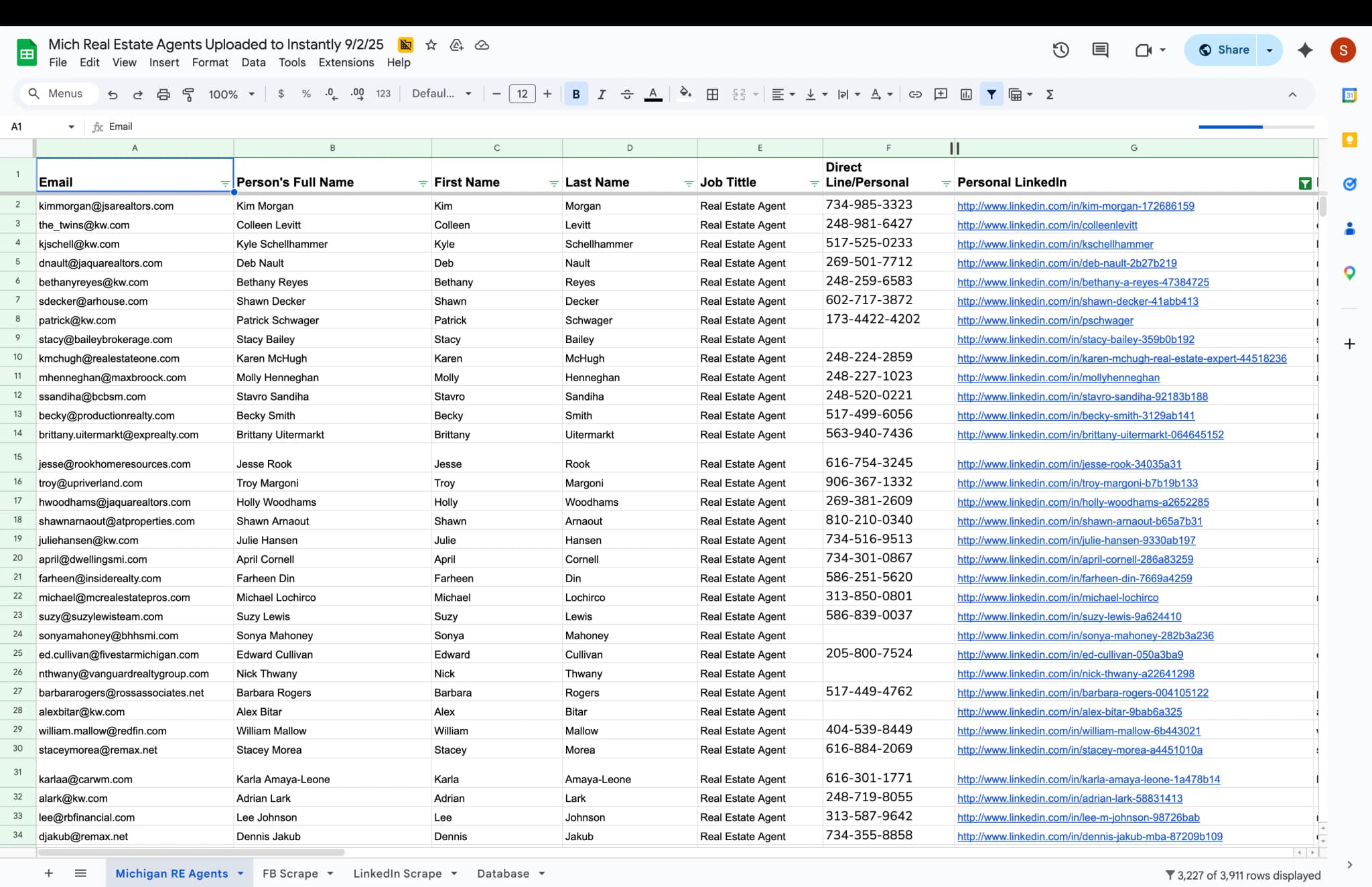Open Google Keep side panel
Image resolution: width=1372 pixels, height=887 pixels.
pos(1349,140)
